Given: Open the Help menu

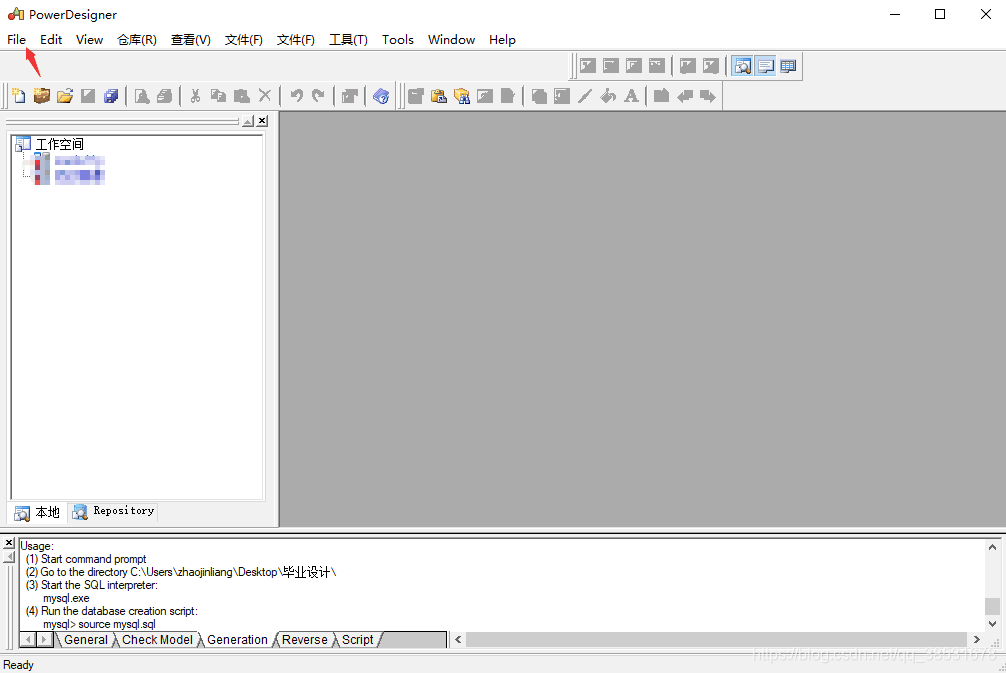Looking at the screenshot, I should tap(502, 40).
